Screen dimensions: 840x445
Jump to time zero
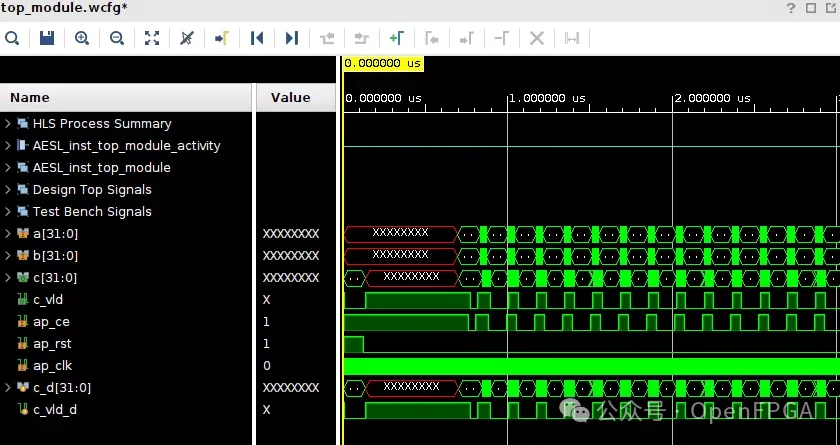click(257, 38)
